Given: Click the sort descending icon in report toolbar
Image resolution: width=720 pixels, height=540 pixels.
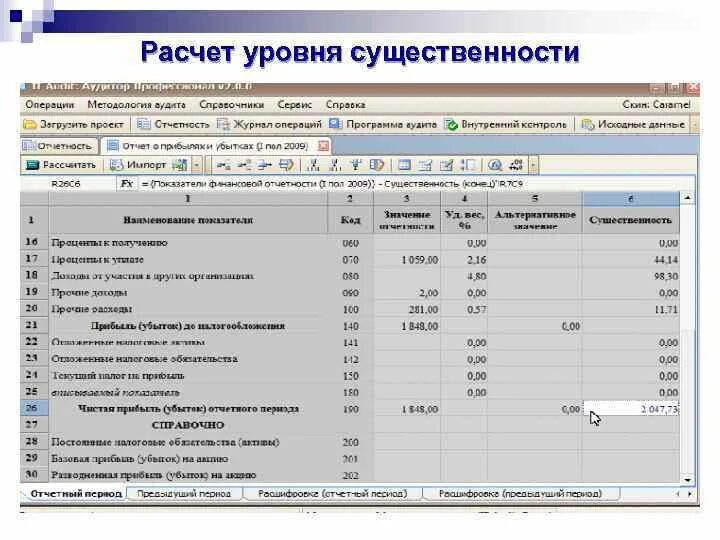Looking at the screenshot, I should coord(335,165).
